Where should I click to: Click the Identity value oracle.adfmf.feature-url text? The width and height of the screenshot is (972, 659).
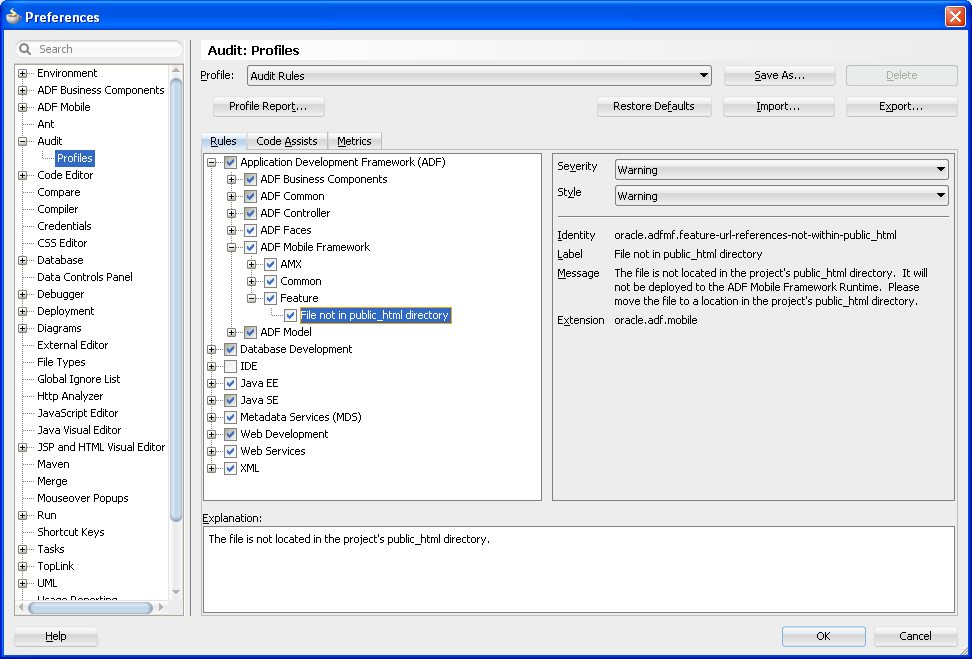[755, 236]
